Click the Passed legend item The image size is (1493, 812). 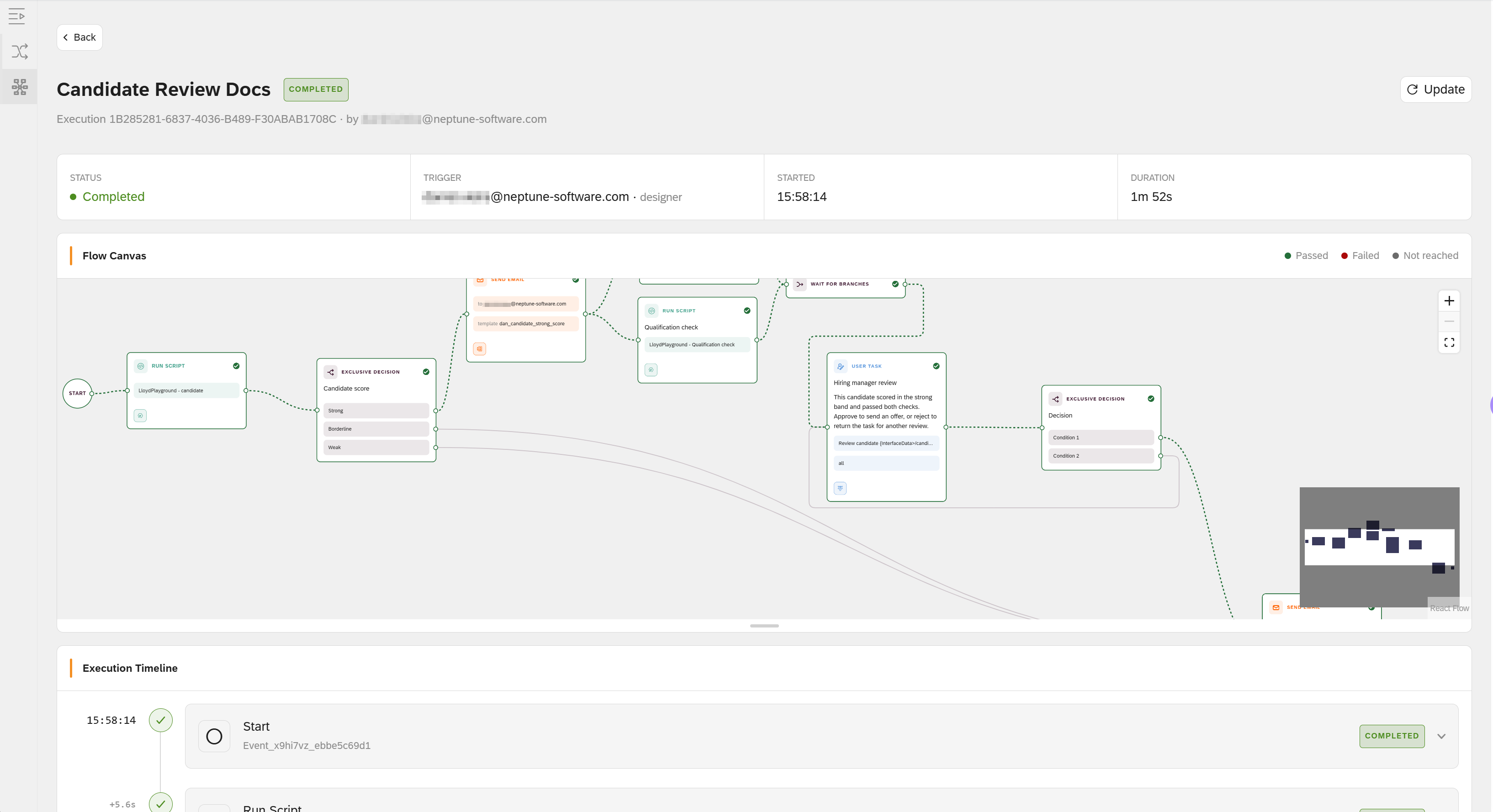coord(1306,255)
